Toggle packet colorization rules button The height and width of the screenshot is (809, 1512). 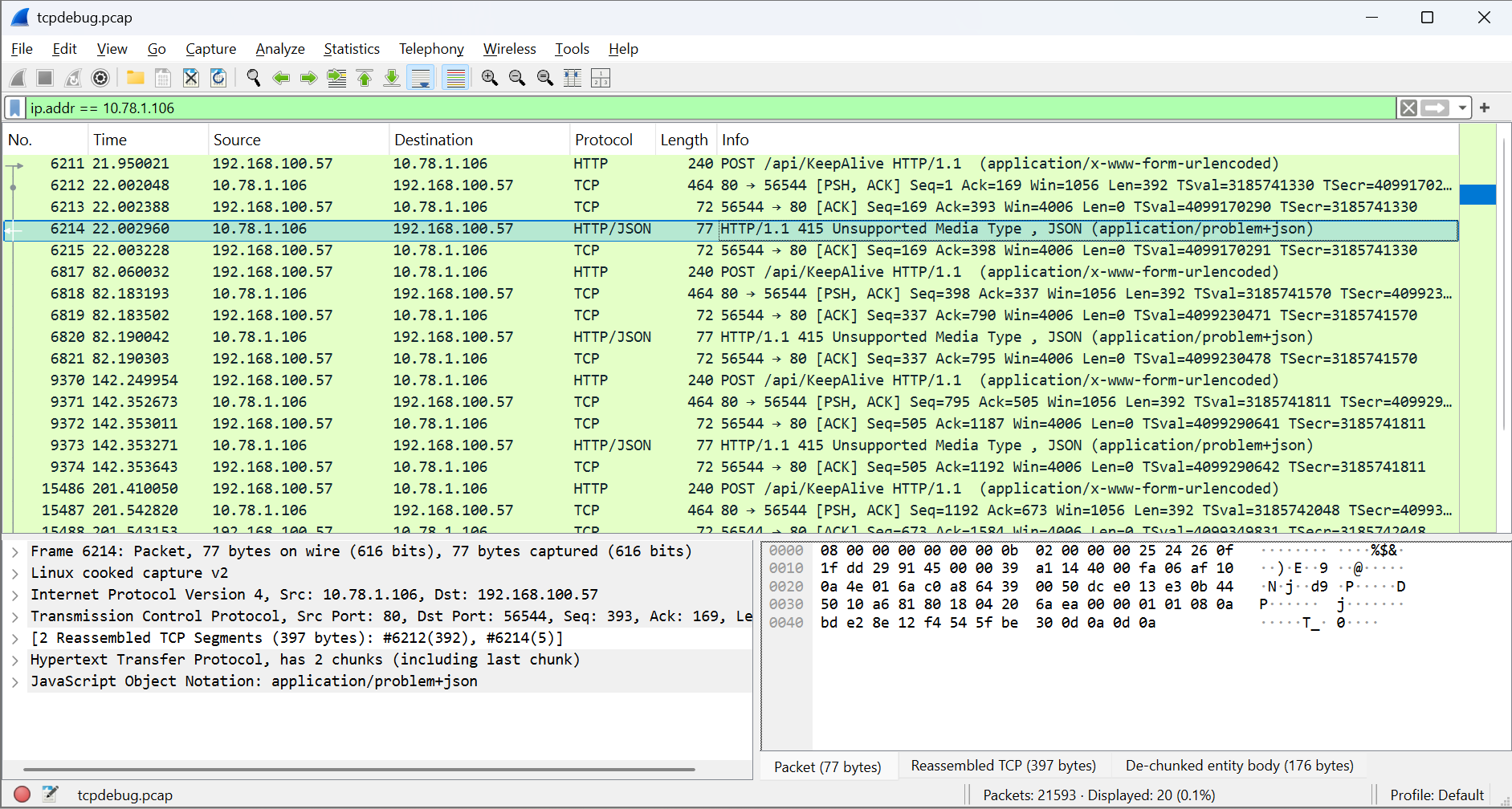tap(455, 78)
